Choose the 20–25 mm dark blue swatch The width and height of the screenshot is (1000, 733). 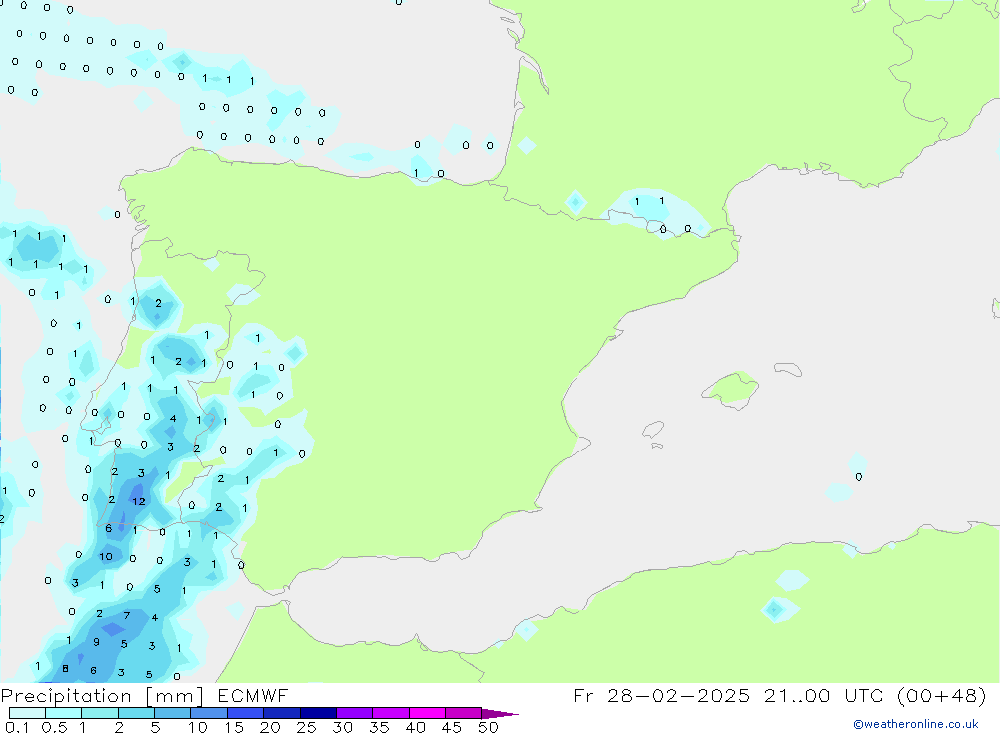[x=282, y=713]
